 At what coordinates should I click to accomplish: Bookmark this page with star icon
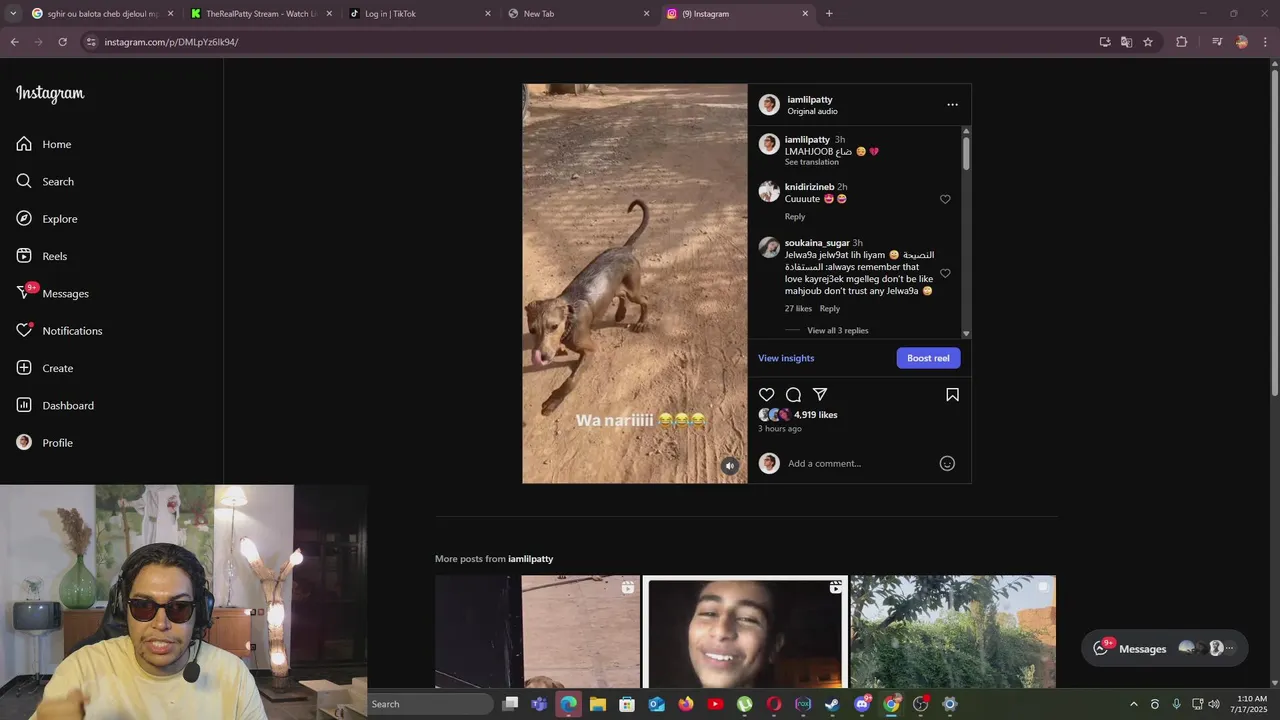point(1148,42)
